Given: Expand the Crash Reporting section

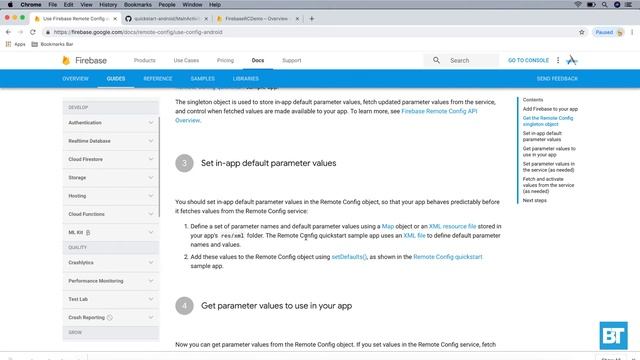Looking at the screenshot, I should pos(111,318).
